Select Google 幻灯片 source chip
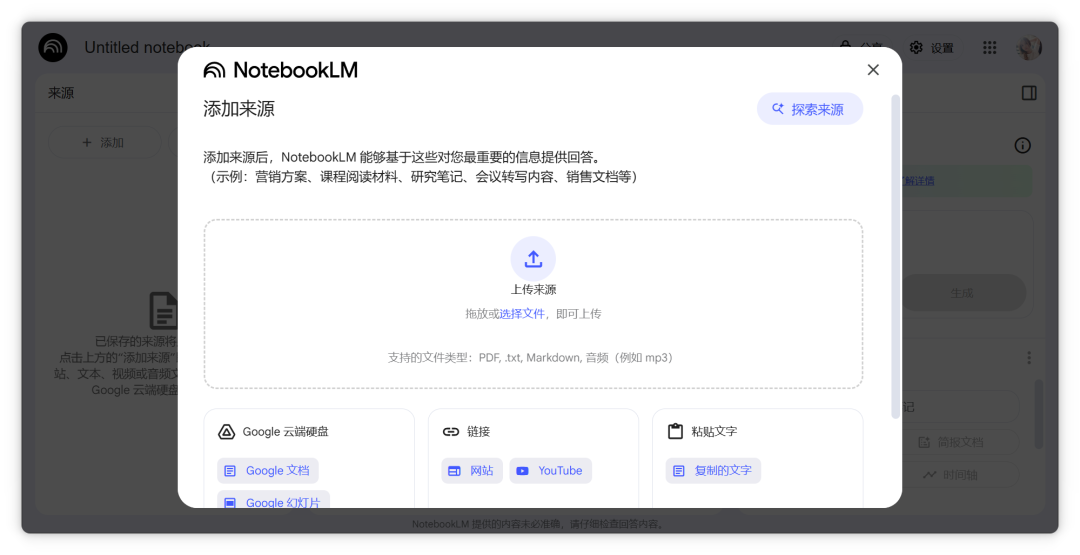This screenshot has width=1080, height=555. click(273, 501)
